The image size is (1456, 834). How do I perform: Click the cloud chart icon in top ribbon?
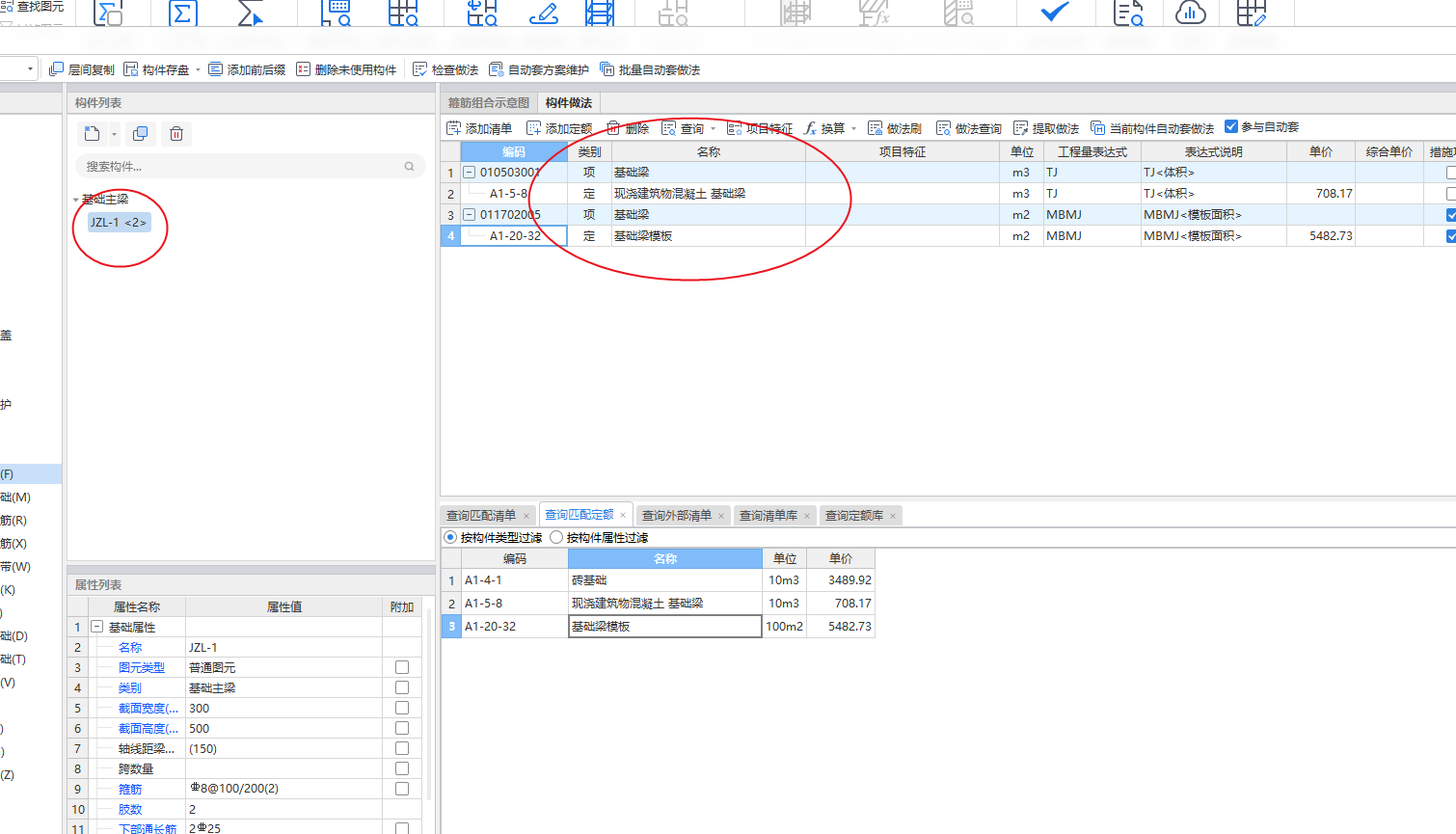1191,13
